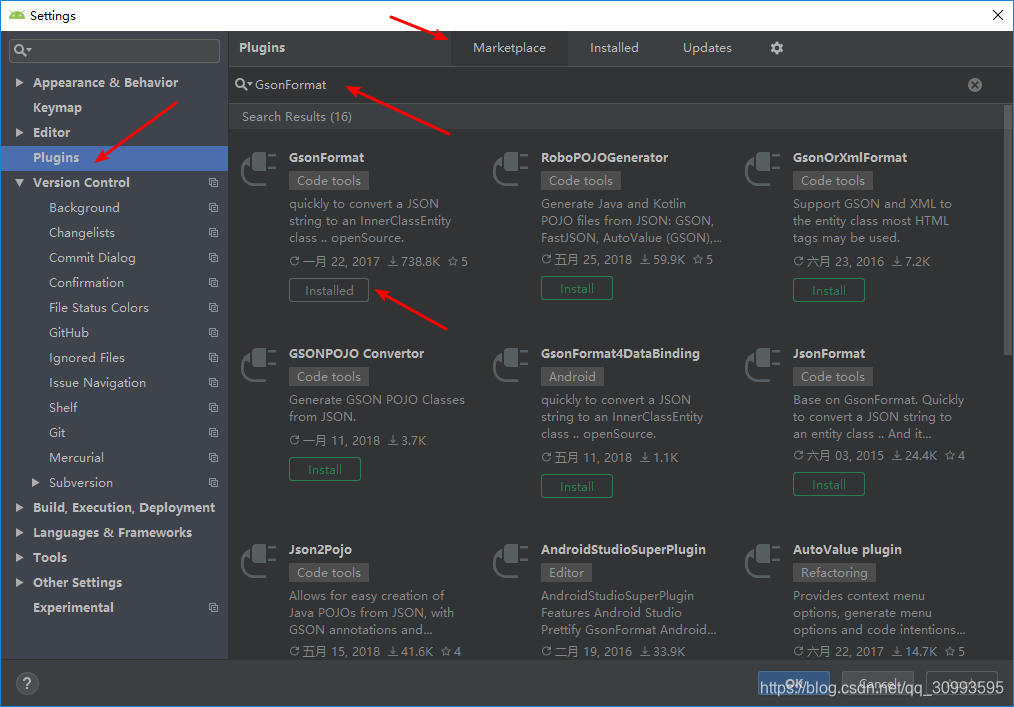Expand the Other Settings section
This screenshot has height=707, width=1014.
point(19,583)
